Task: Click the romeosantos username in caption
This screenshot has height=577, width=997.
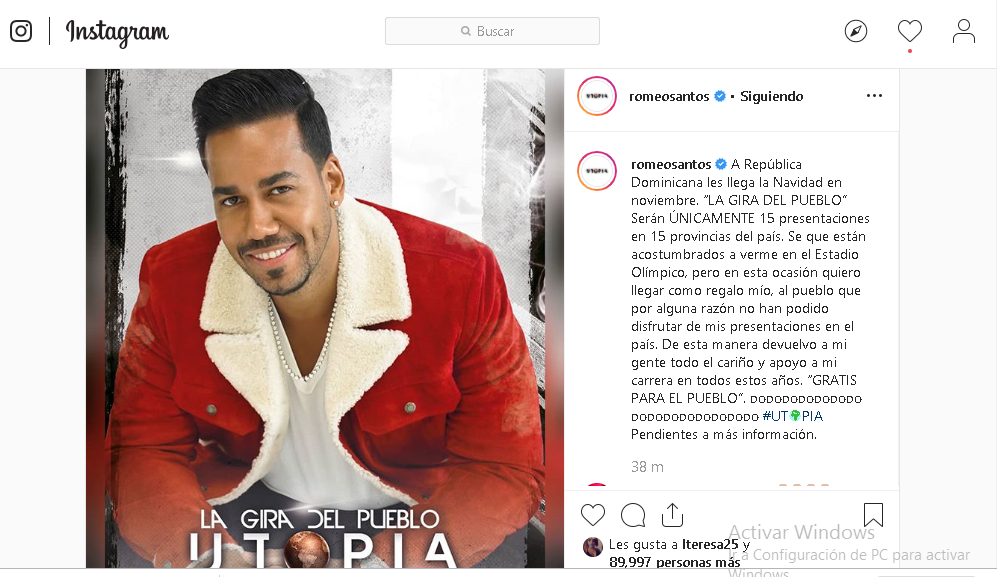Action: [671, 164]
